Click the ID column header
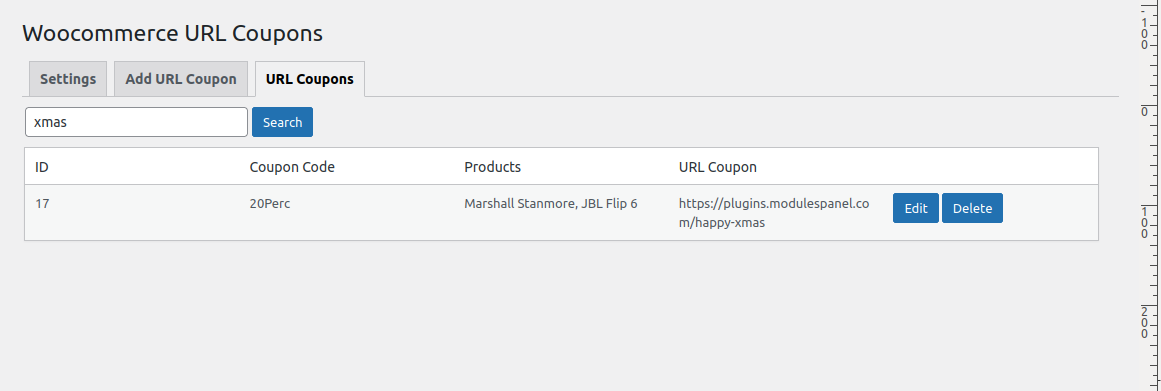Image resolution: width=1161 pixels, height=391 pixels. coord(42,167)
